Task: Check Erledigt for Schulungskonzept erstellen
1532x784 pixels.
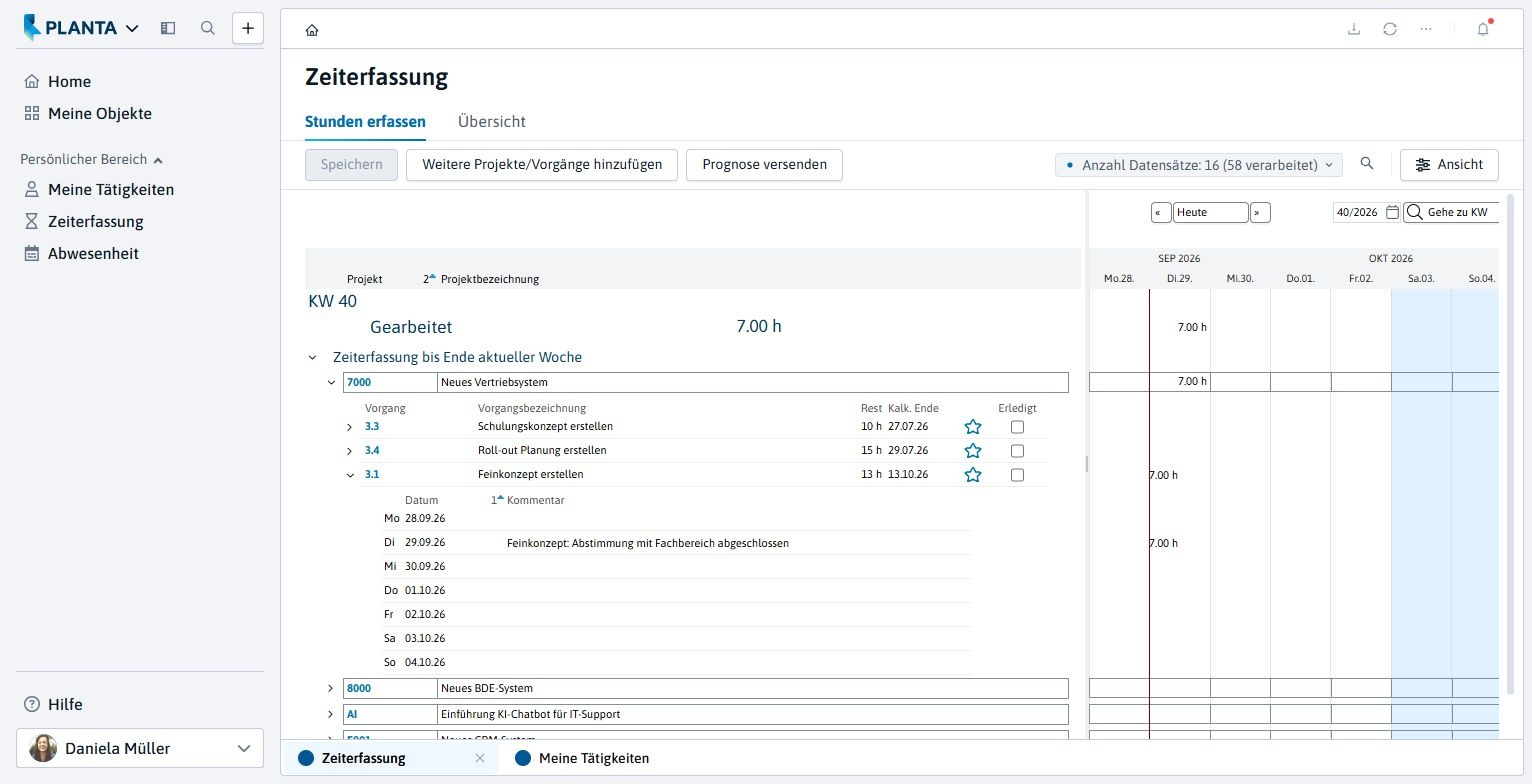Action: point(1017,427)
